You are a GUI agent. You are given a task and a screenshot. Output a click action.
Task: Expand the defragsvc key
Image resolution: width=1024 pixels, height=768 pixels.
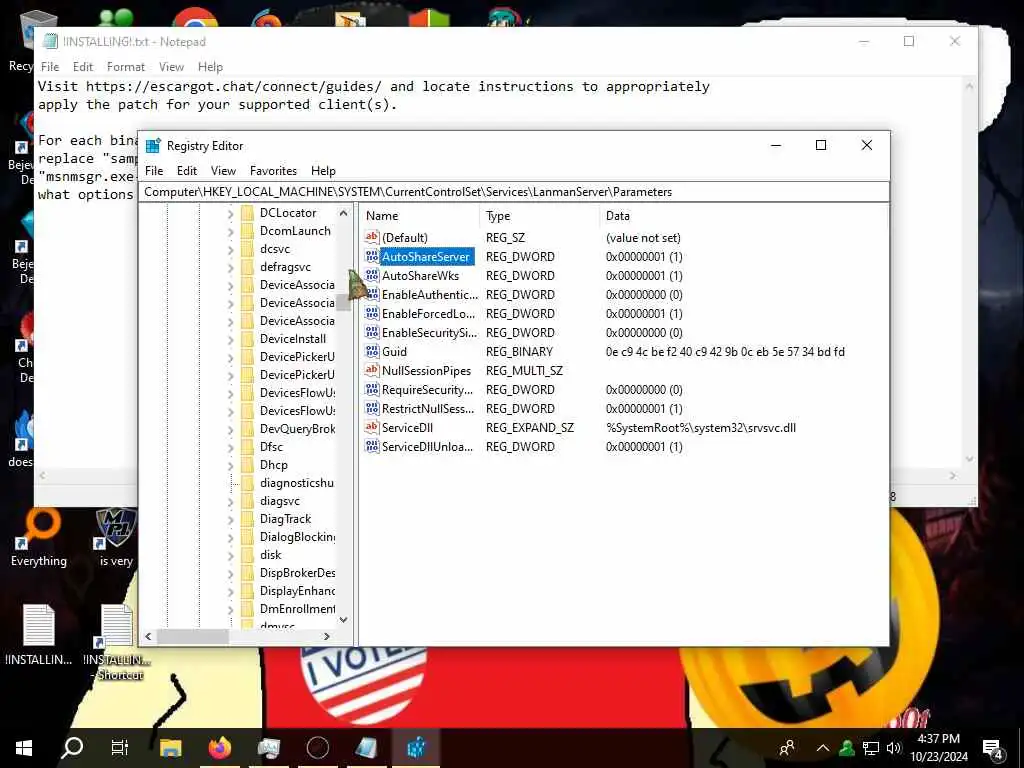[231, 267]
